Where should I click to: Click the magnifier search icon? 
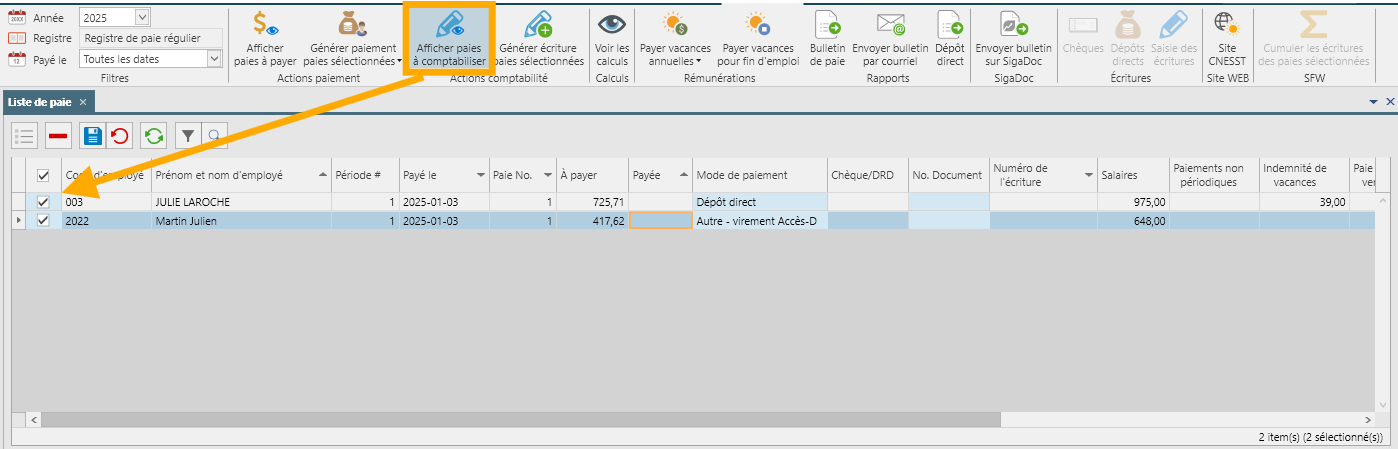[x=214, y=135]
